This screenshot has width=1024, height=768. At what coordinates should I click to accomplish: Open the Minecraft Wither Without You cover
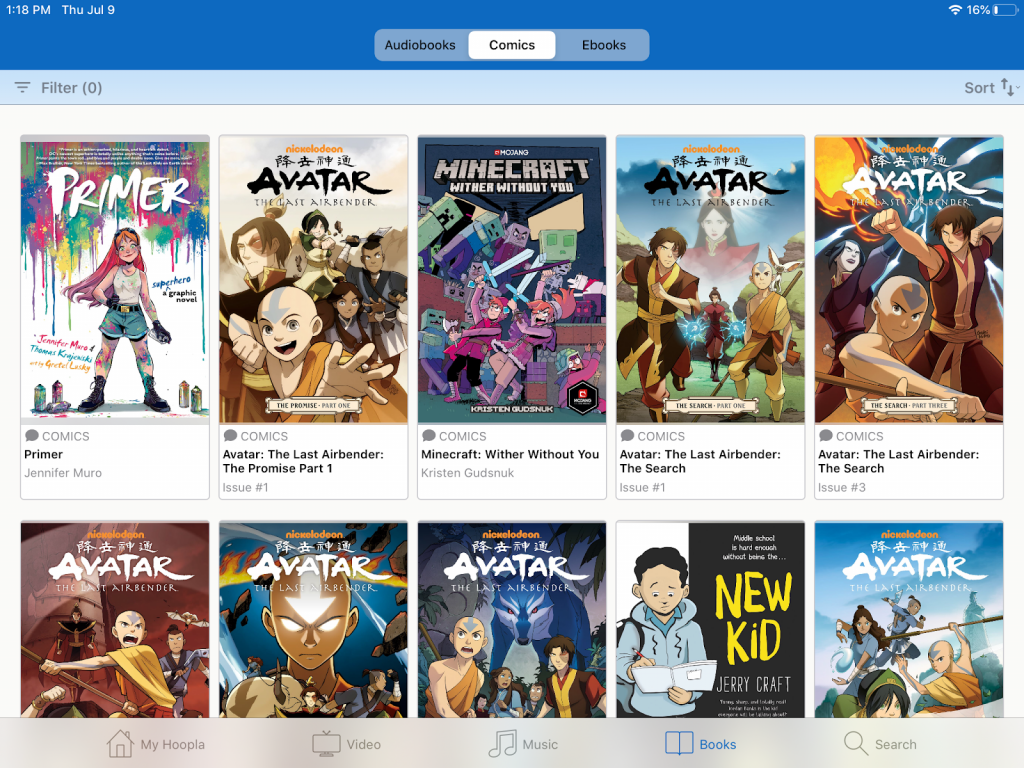coord(512,280)
